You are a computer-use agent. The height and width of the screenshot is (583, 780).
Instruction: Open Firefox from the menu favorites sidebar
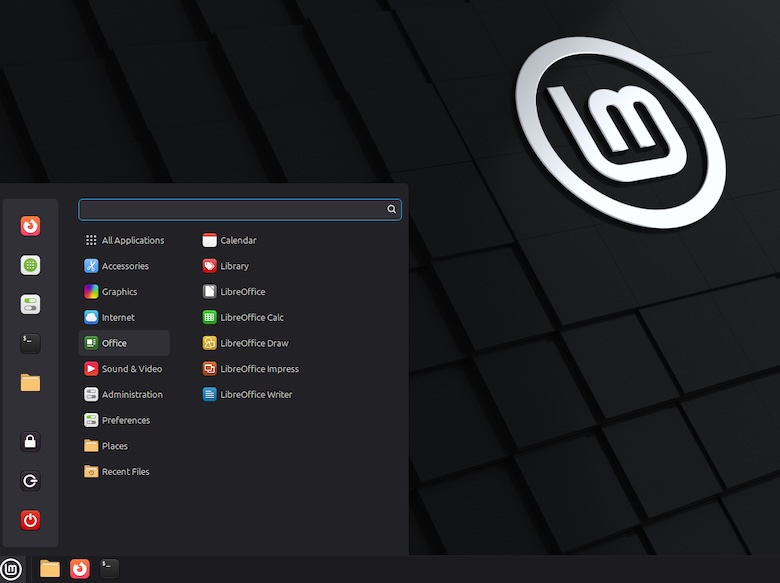pyautogui.click(x=30, y=226)
